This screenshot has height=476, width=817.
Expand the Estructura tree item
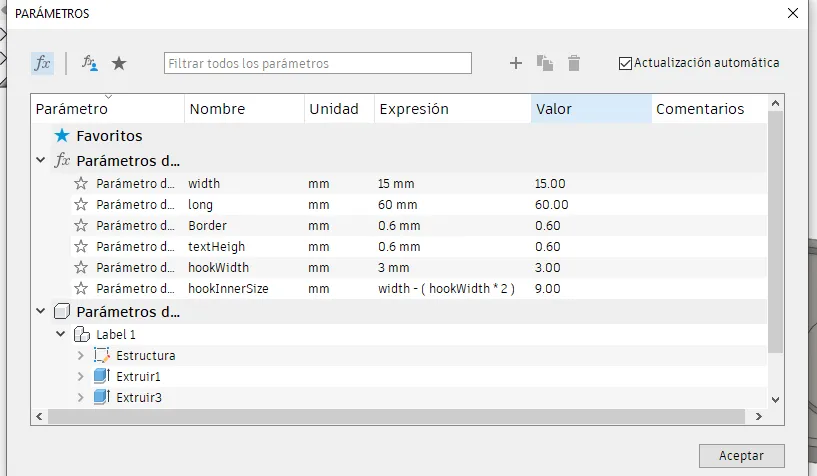[81, 355]
